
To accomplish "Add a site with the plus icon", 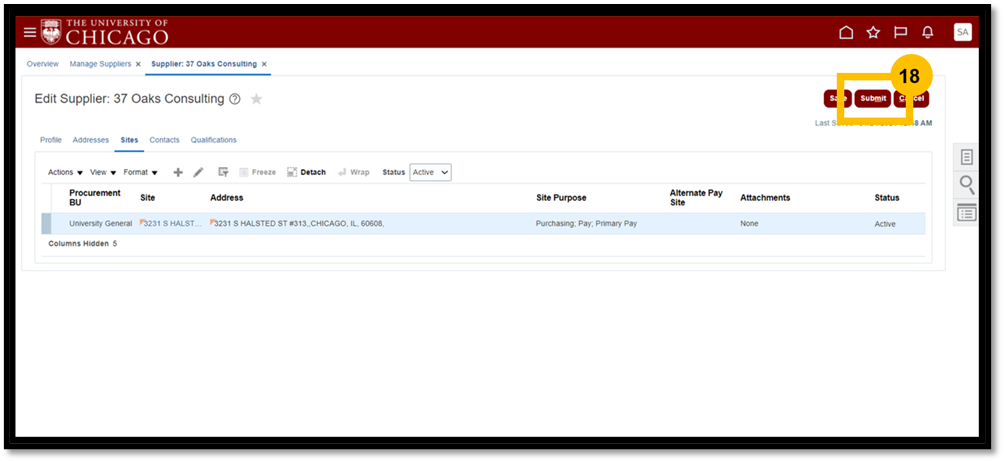I will pyautogui.click(x=178, y=172).
